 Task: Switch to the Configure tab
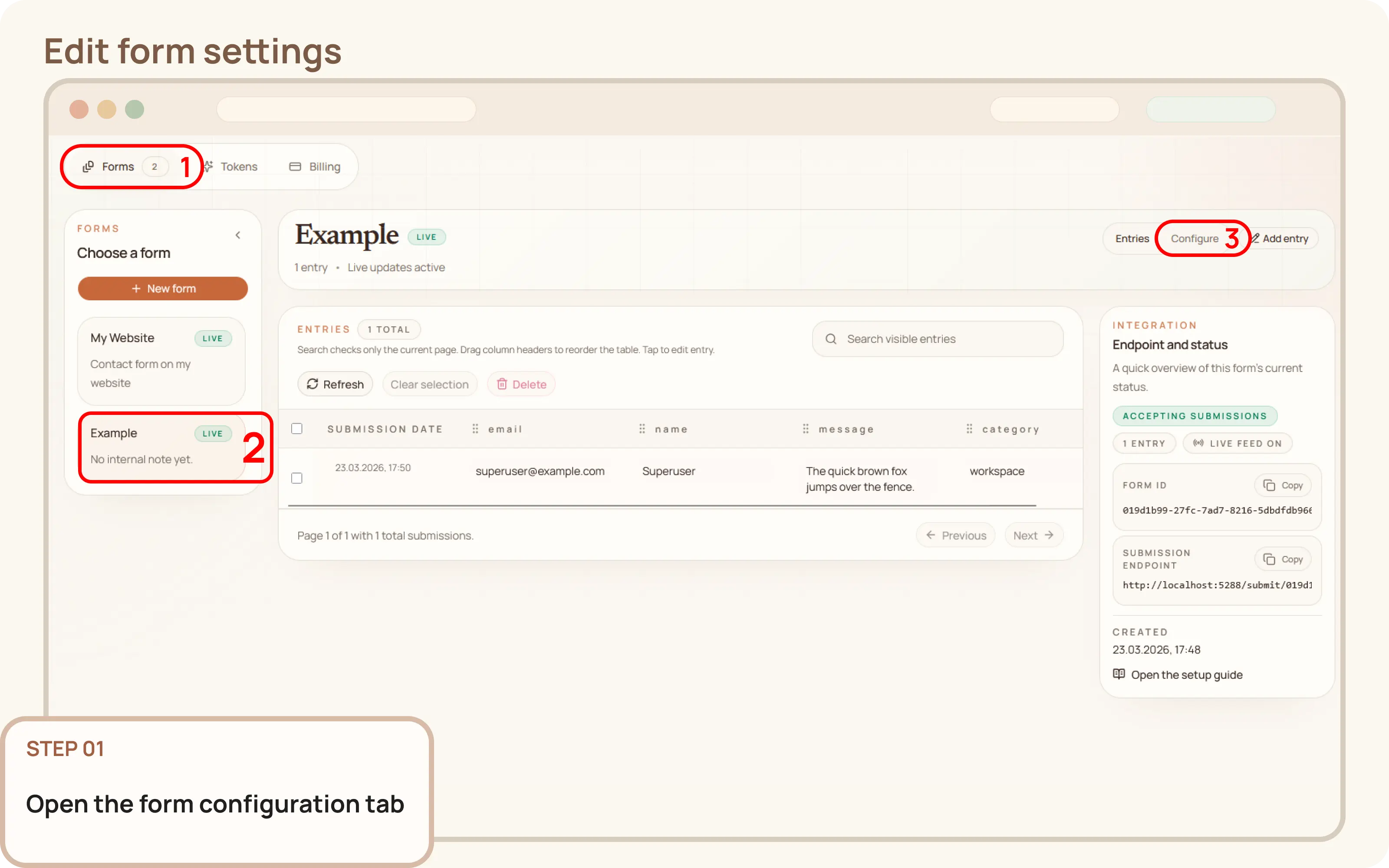click(1195, 238)
